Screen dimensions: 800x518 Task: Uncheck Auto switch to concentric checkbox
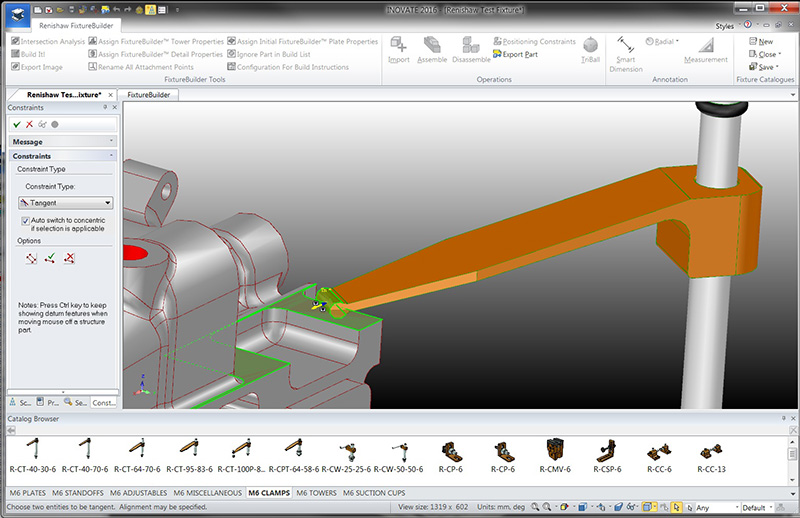coord(25,219)
